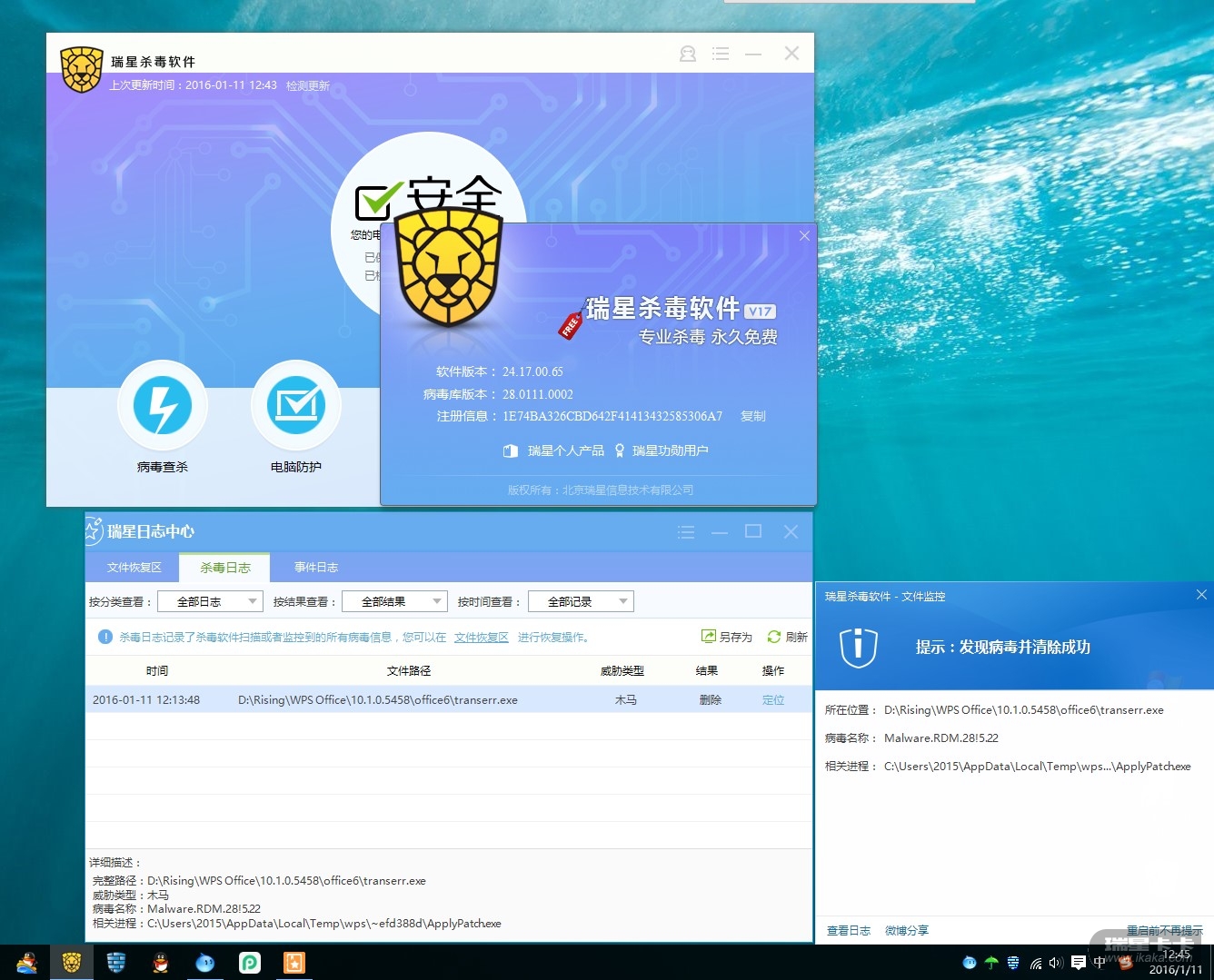
Task: Close the 瑞星日志中心 window
Action: click(x=791, y=531)
